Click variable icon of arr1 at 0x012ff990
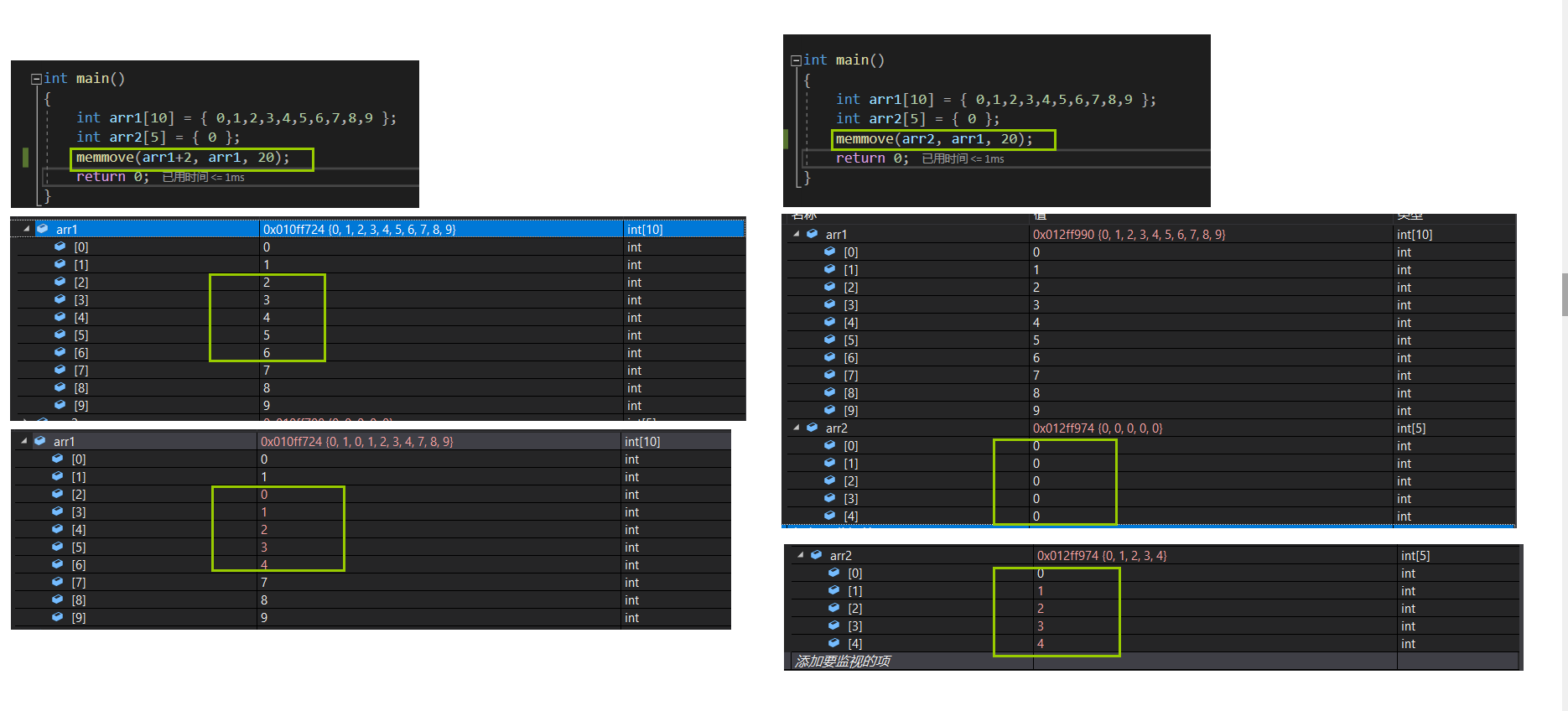This screenshot has height=711, width=1568. 812,234
